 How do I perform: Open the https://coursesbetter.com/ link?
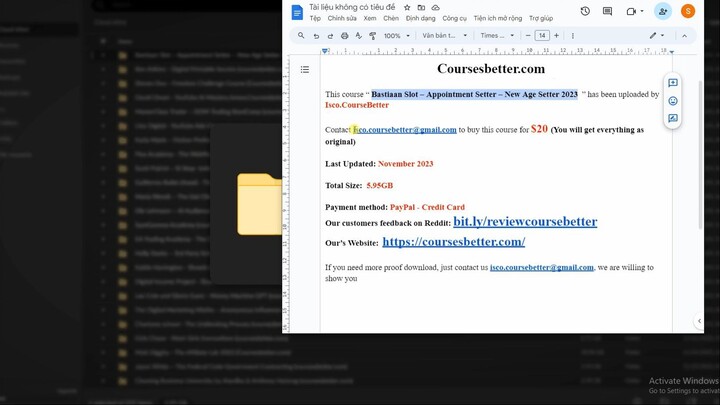point(454,242)
